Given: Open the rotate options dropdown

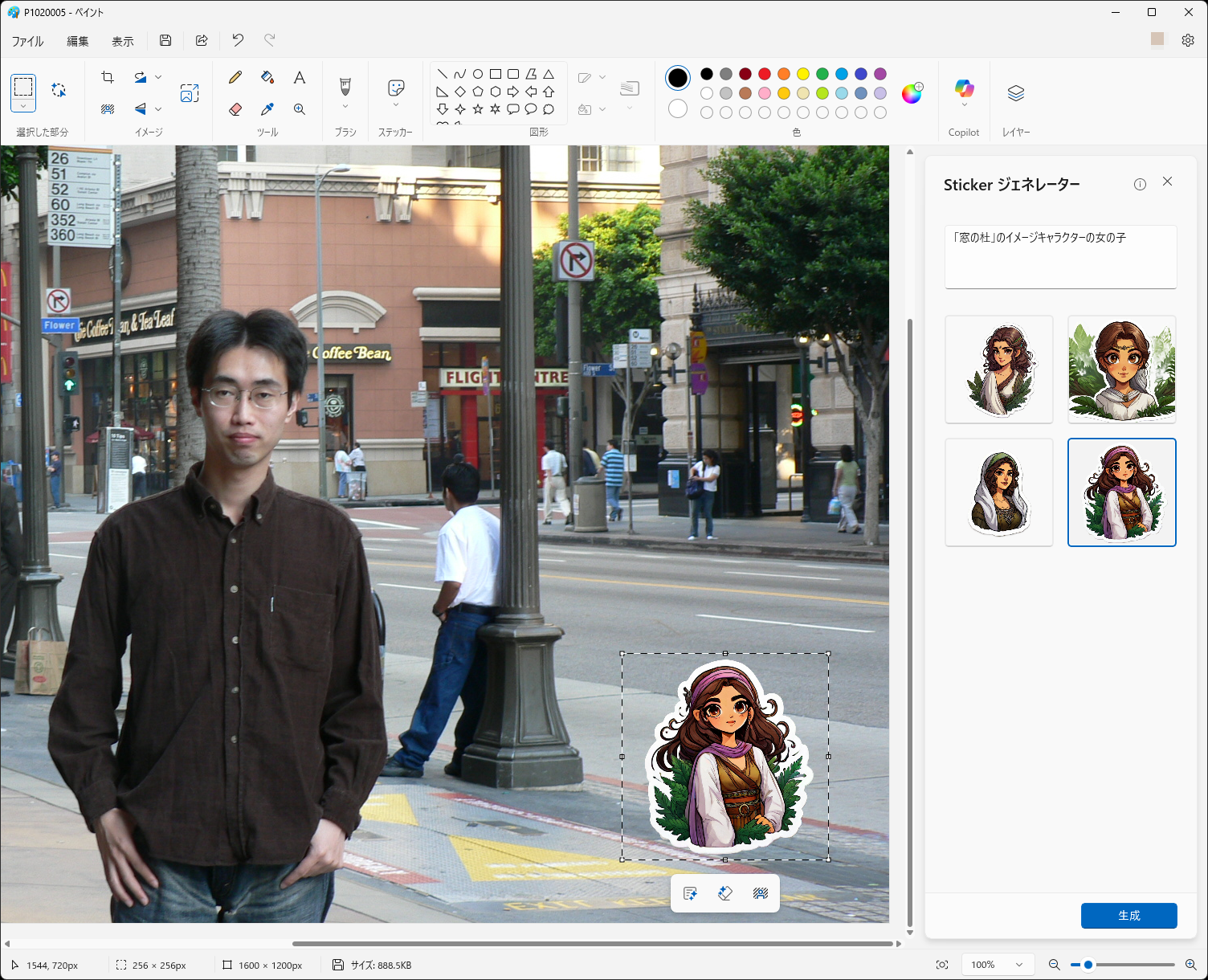Looking at the screenshot, I should tap(158, 77).
